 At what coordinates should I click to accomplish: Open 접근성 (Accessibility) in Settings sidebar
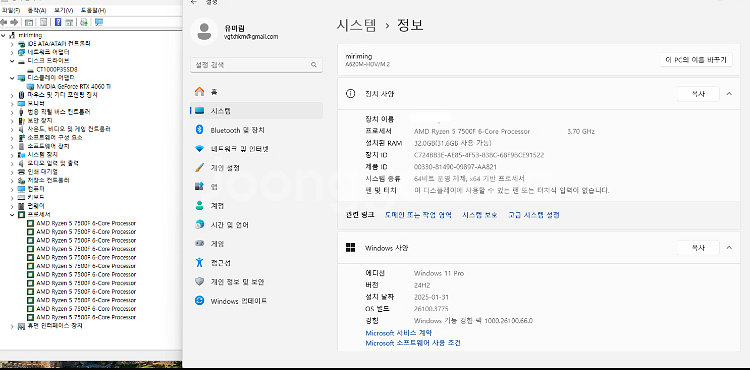click(x=256, y=262)
